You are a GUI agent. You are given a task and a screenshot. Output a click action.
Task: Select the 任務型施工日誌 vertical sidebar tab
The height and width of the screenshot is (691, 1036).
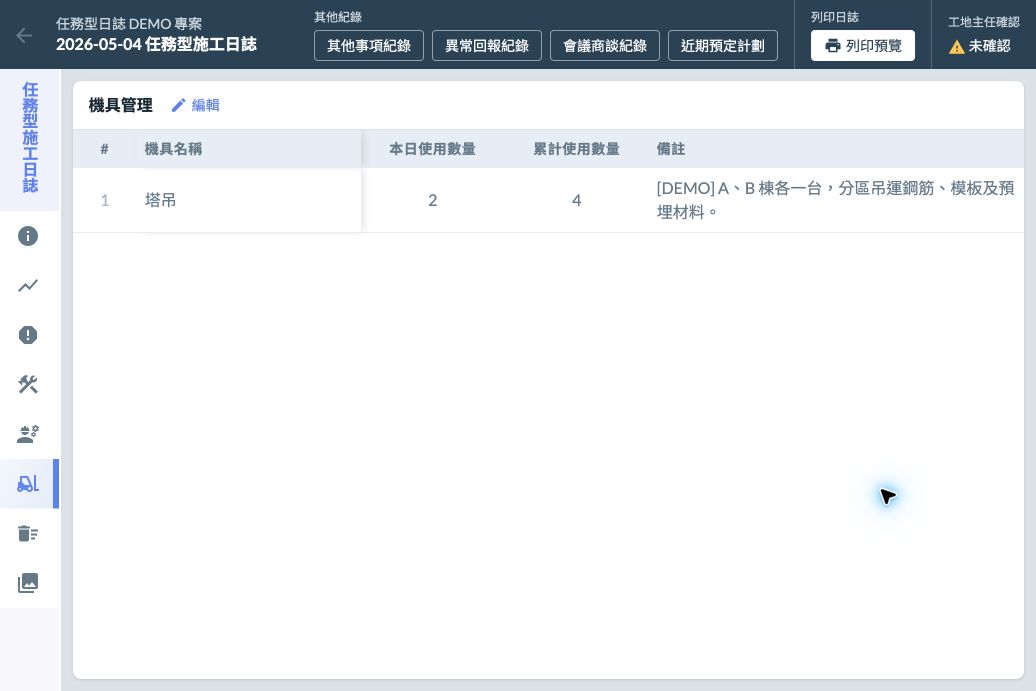pos(30,138)
